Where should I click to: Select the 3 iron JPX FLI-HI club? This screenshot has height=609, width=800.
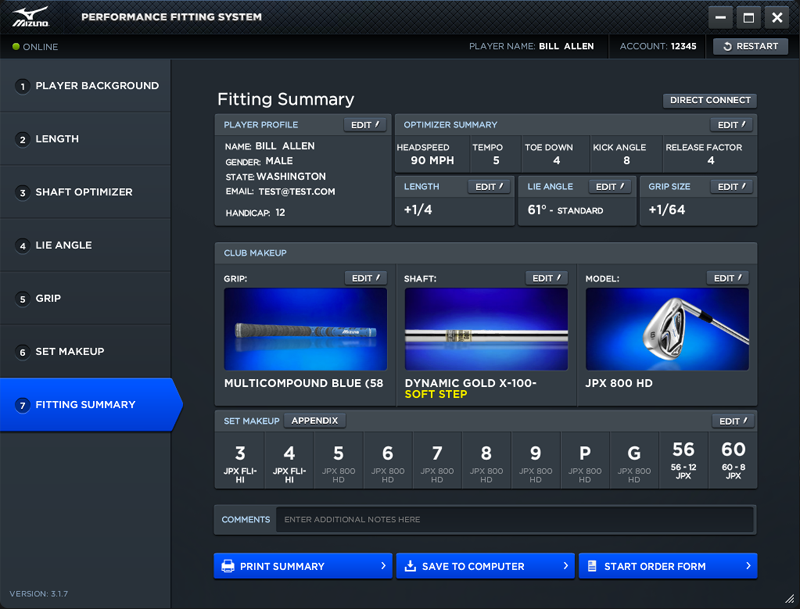click(240, 461)
